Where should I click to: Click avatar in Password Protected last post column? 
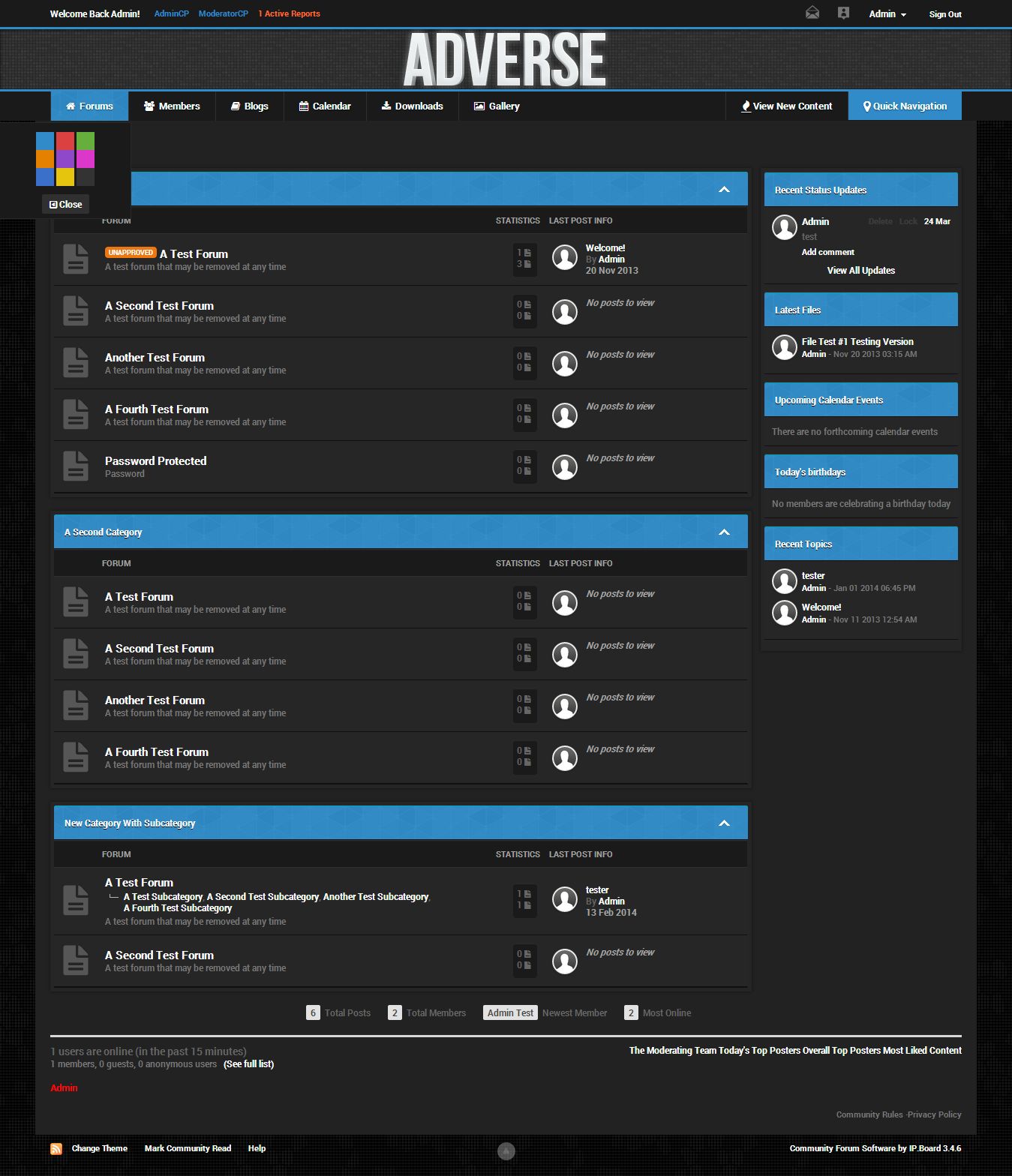(565, 467)
